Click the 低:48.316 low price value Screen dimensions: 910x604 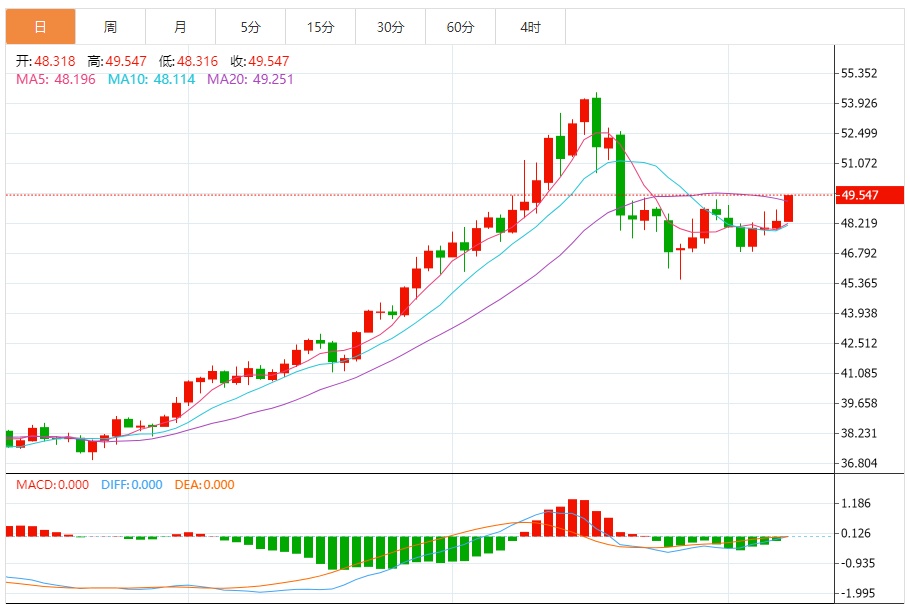click(x=189, y=61)
